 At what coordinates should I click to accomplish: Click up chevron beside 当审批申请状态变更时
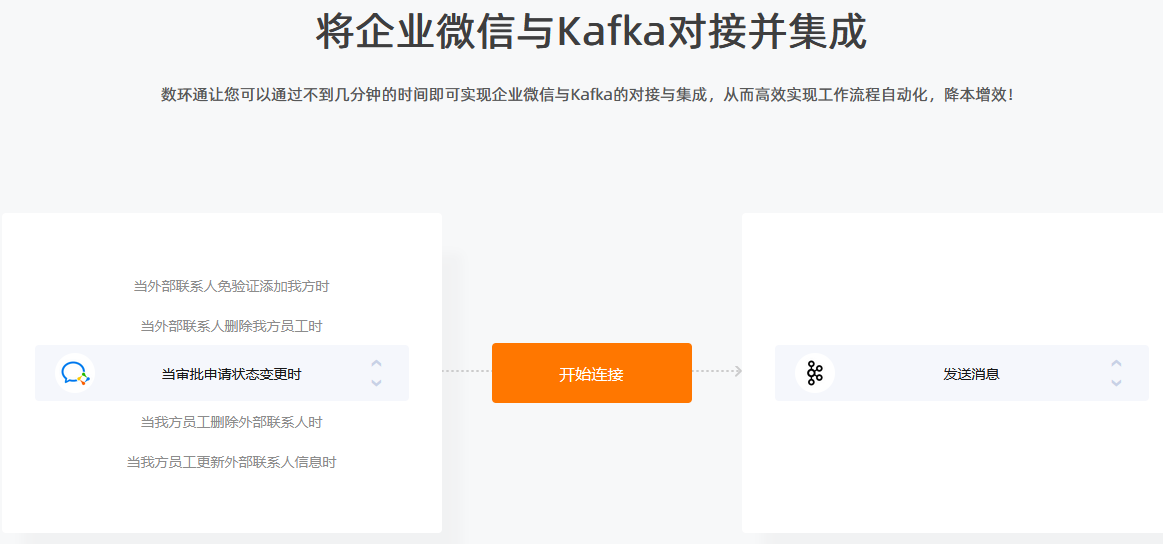376,364
